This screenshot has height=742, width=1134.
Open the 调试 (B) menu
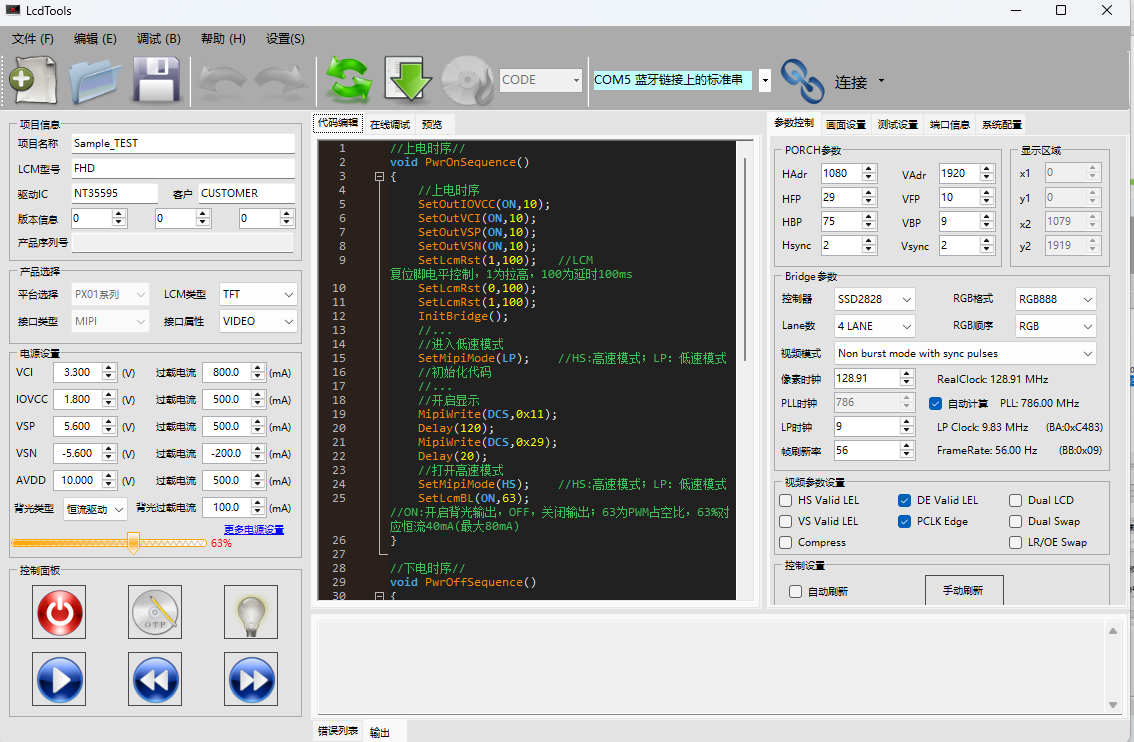pyautogui.click(x=158, y=39)
